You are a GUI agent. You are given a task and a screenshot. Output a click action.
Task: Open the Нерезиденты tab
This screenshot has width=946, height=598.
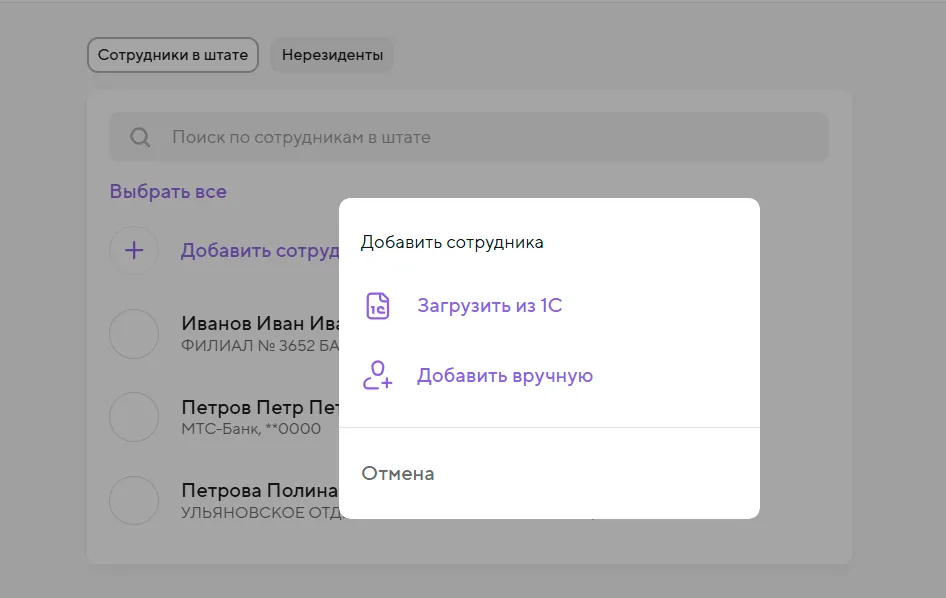click(332, 55)
